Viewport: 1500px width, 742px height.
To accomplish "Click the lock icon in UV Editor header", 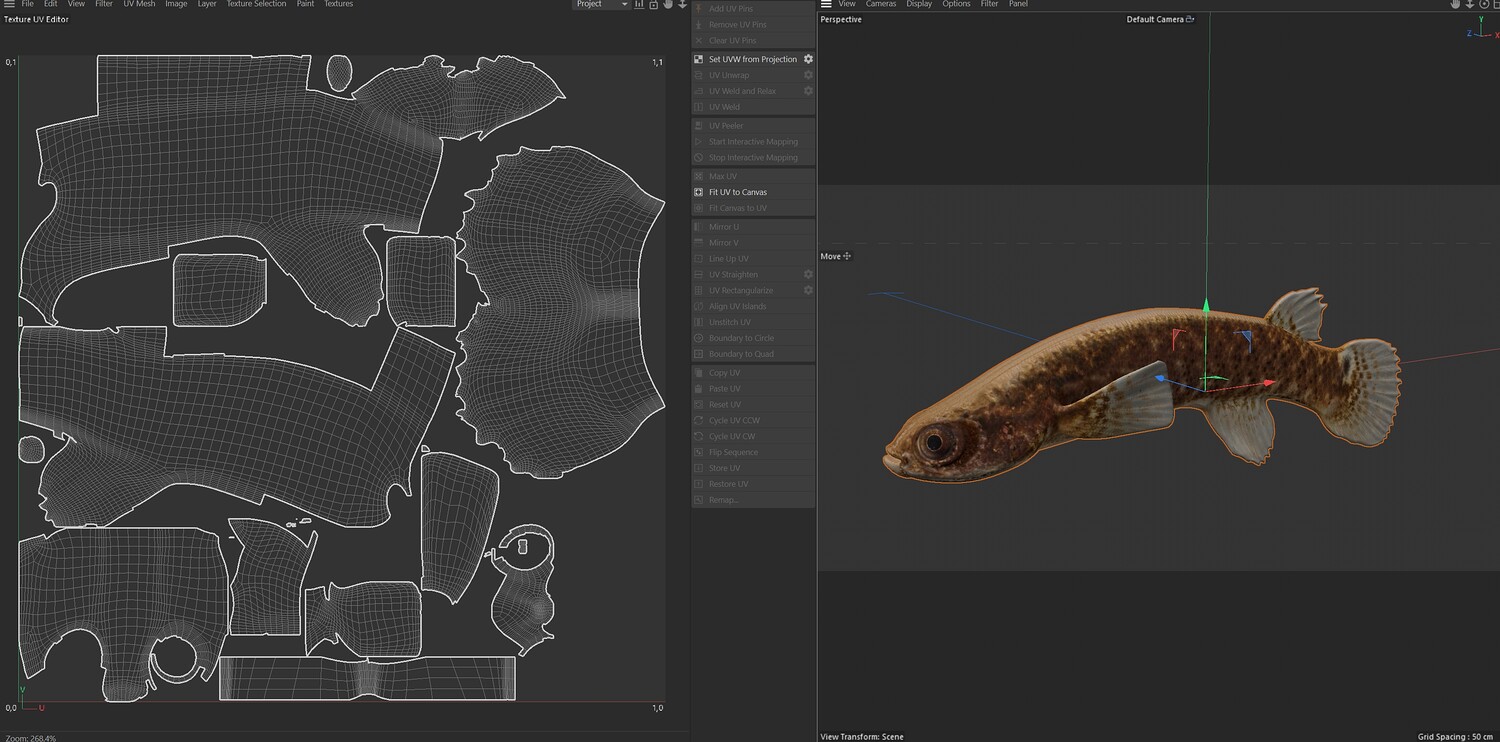I will pos(653,4).
